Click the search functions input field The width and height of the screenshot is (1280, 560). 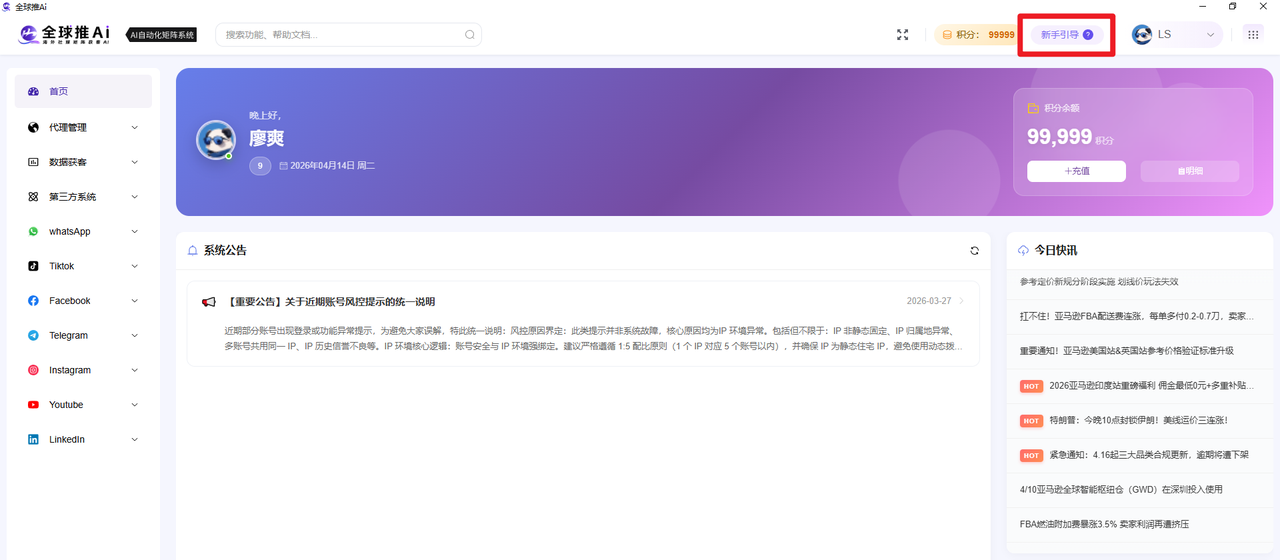[340, 35]
